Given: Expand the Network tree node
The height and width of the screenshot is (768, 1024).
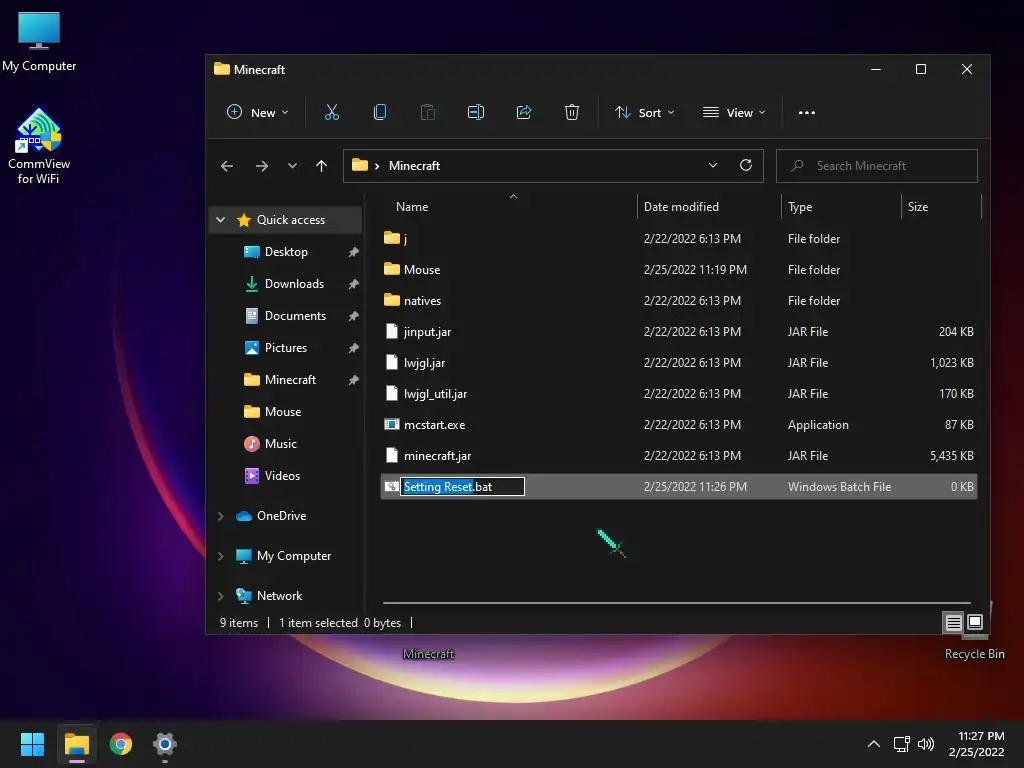Looking at the screenshot, I should tap(221, 596).
